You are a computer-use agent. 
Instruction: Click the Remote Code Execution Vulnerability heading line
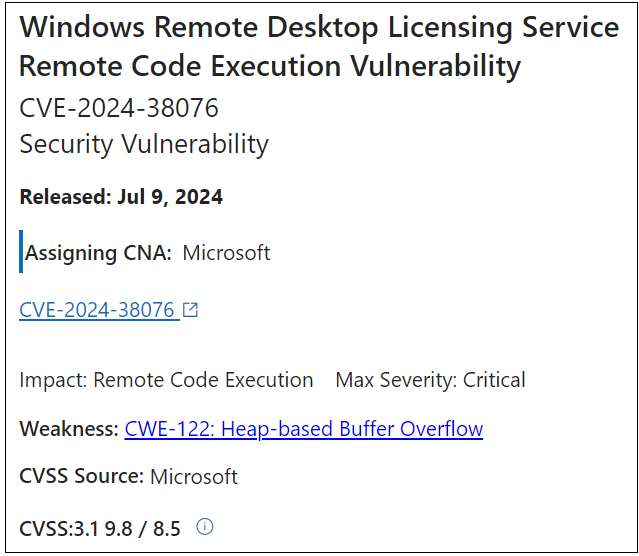tap(270, 66)
